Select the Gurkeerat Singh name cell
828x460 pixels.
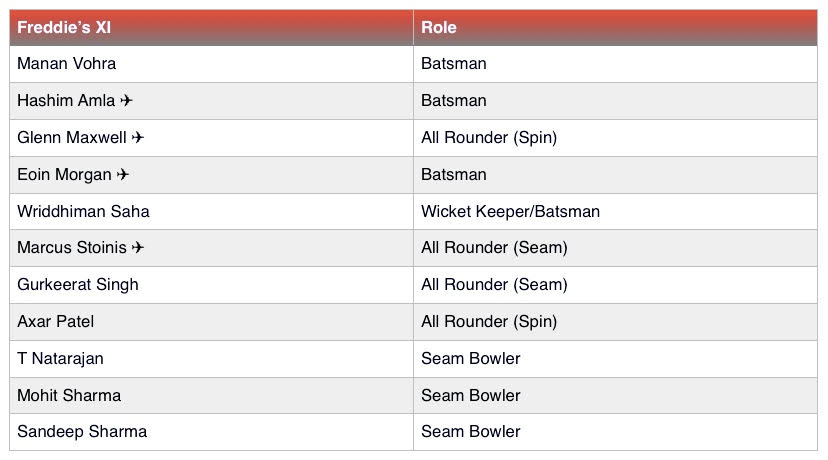click(211, 285)
